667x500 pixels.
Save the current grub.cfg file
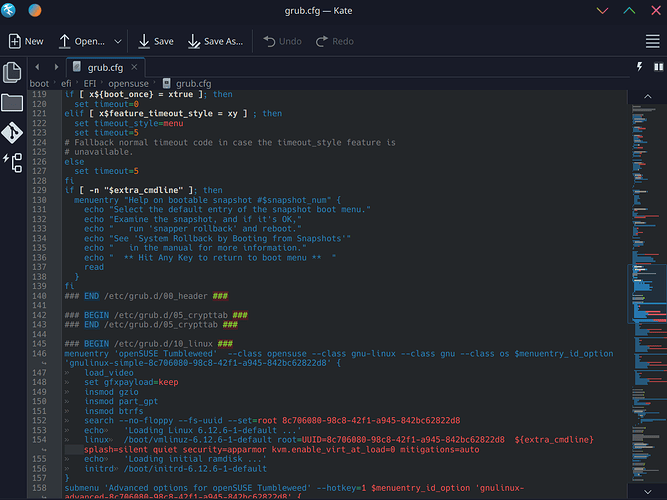156,41
